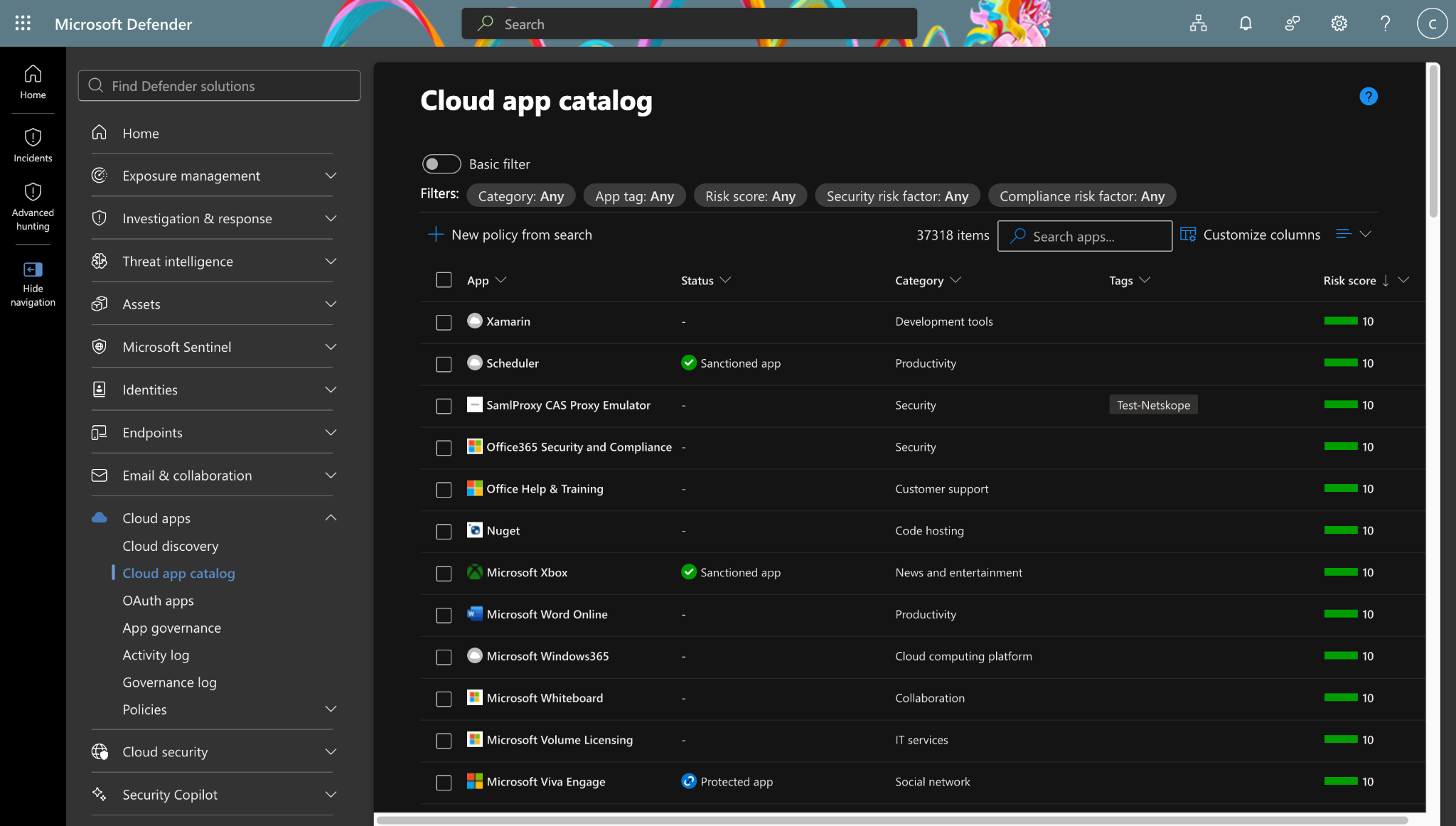Open App governance

pyautogui.click(x=171, y=628)
